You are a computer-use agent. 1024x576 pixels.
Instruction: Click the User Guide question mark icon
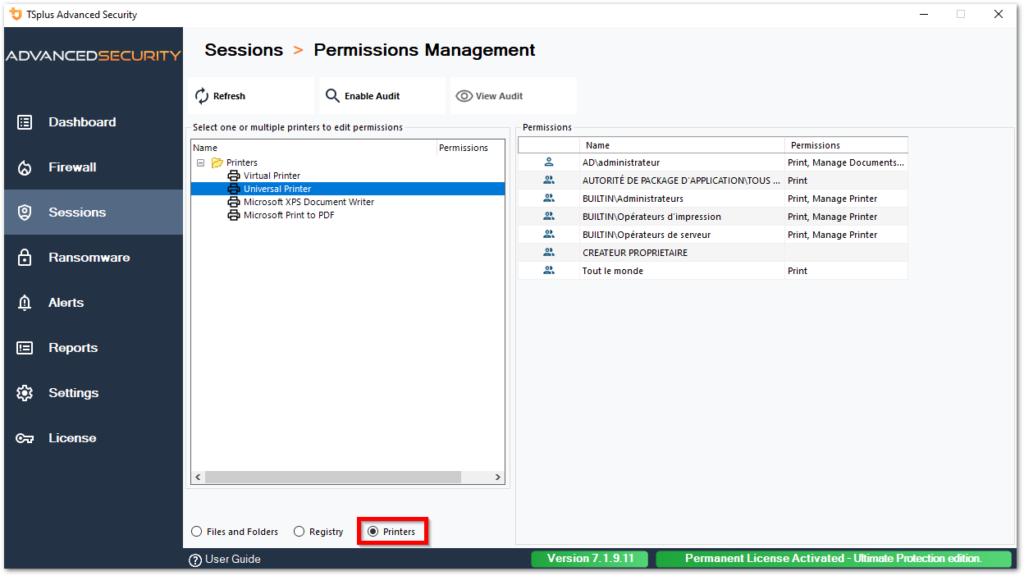coord(194,559)
